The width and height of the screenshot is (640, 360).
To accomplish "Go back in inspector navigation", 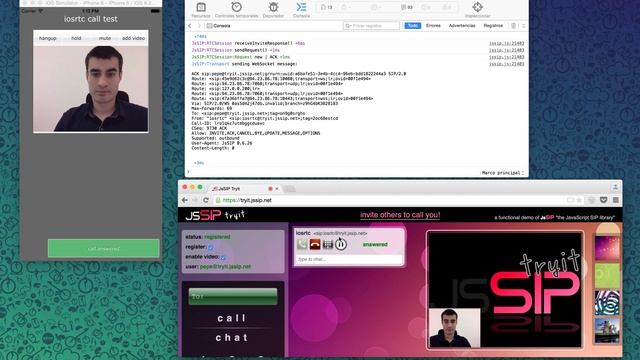I will click(190, 26).
